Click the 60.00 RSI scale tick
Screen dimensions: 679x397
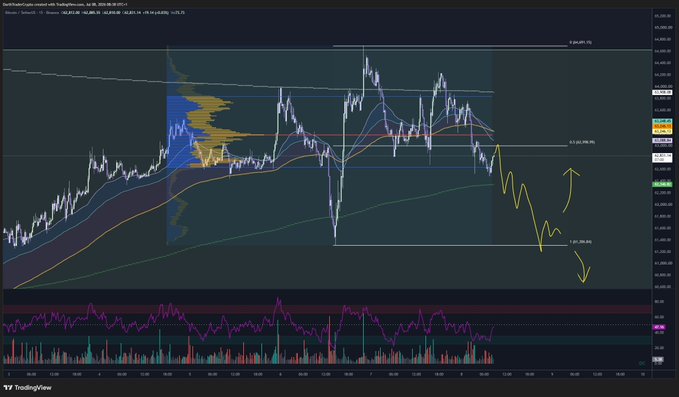[x=659, y=317]
